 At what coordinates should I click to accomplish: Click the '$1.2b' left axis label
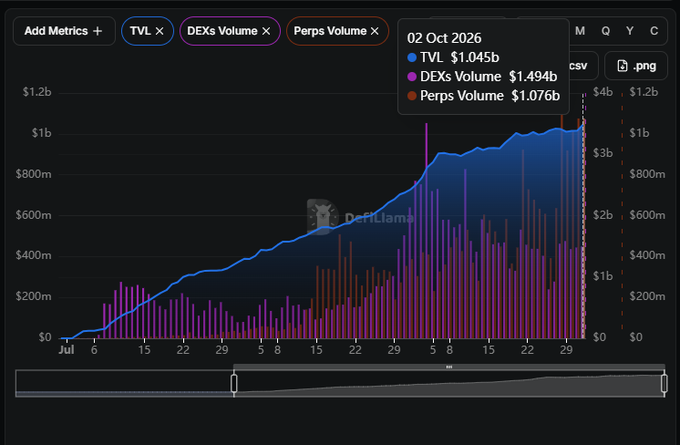pyautogui.click(x=37, y=92)
